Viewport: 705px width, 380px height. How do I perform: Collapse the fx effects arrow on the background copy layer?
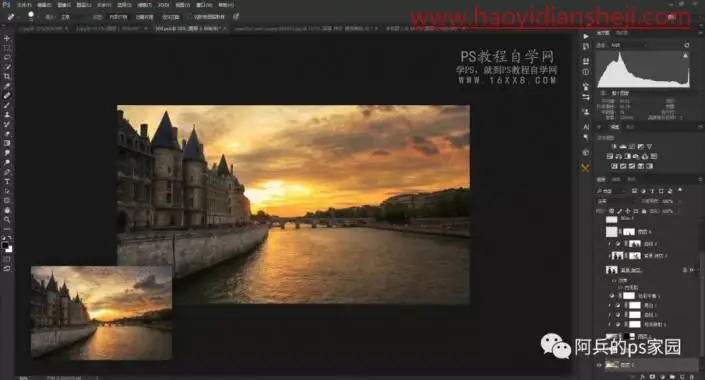697,270
